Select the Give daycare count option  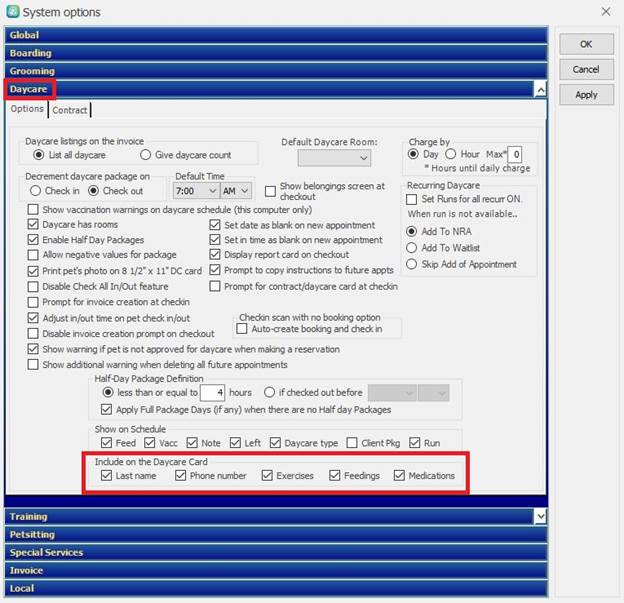point(146,156)
